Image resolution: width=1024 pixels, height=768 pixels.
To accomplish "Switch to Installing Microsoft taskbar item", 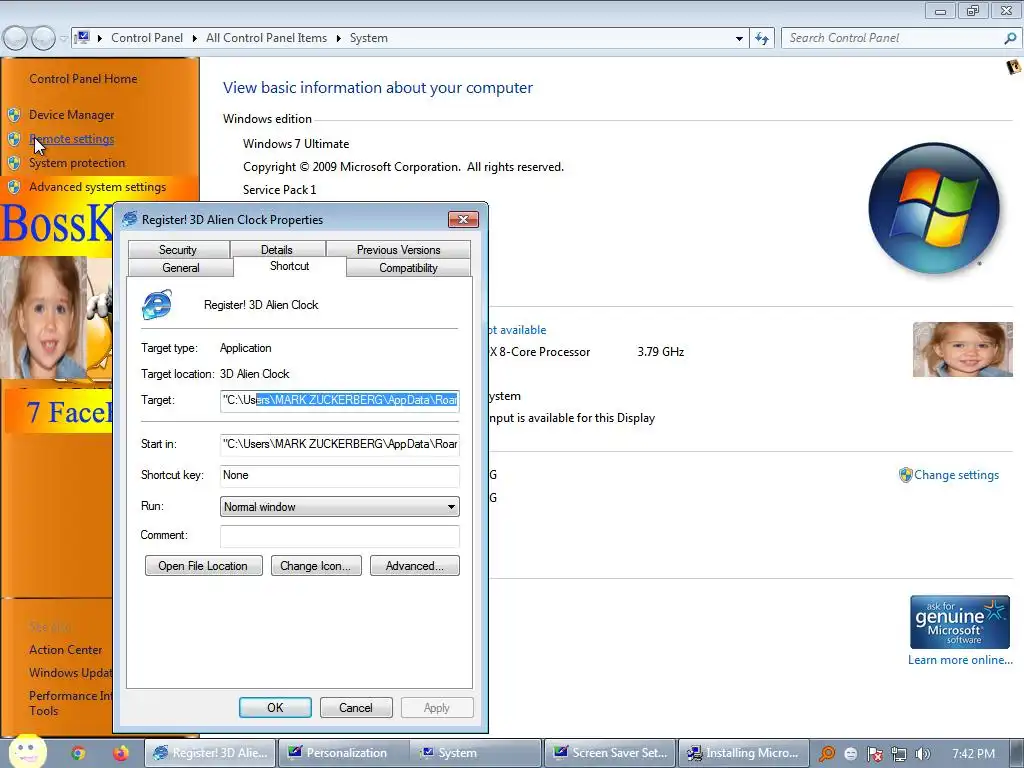I will 744,753.
